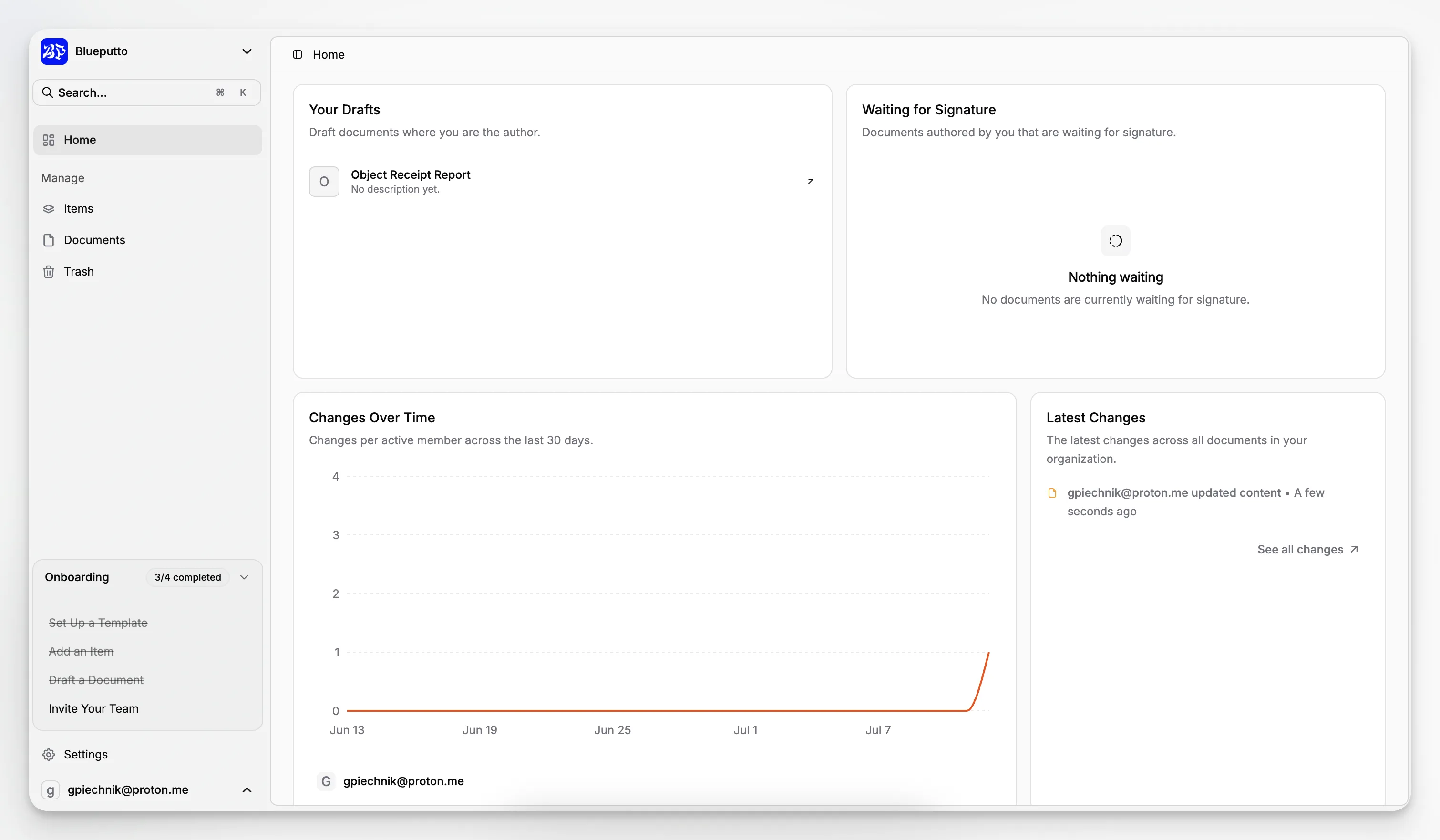
Task: Click Set Up a Template onboarding step
Action: (98, 623)
